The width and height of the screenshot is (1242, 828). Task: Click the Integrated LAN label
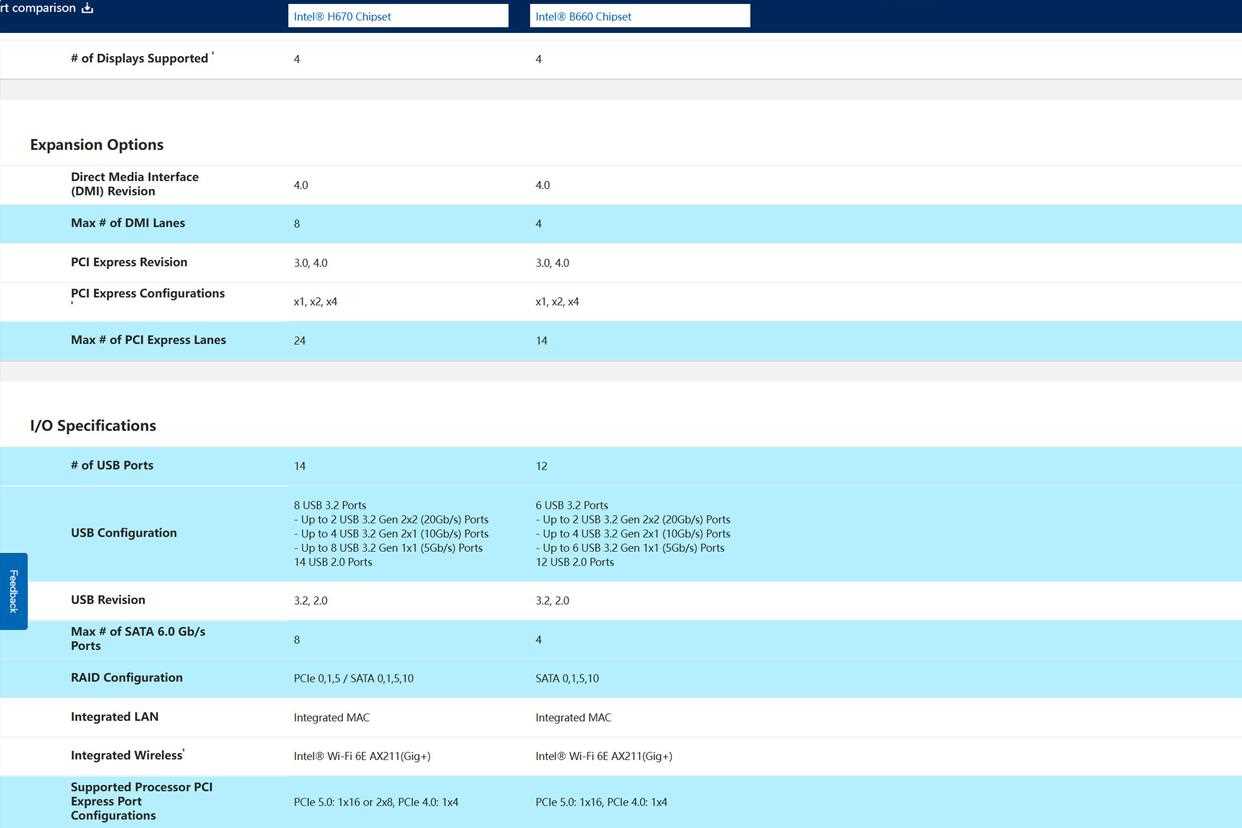pos(115,717)
